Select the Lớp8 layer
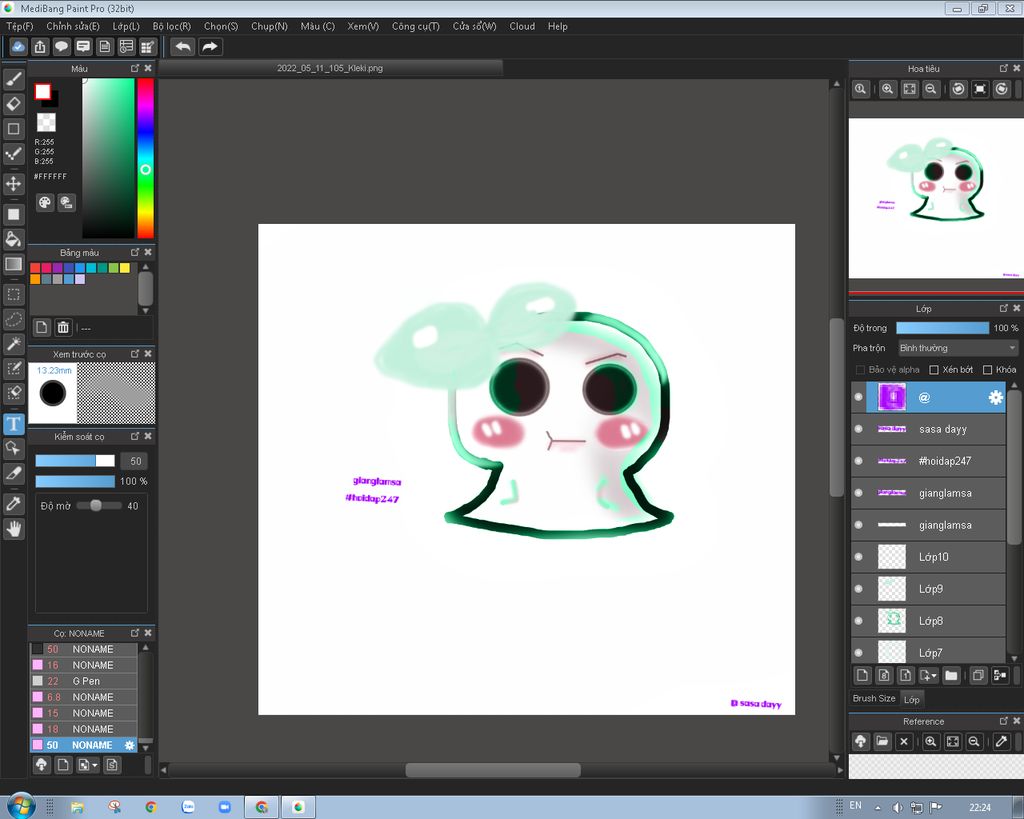This screenshot has width=1024, height=819. pyautogui.click(x=935, y=621)
